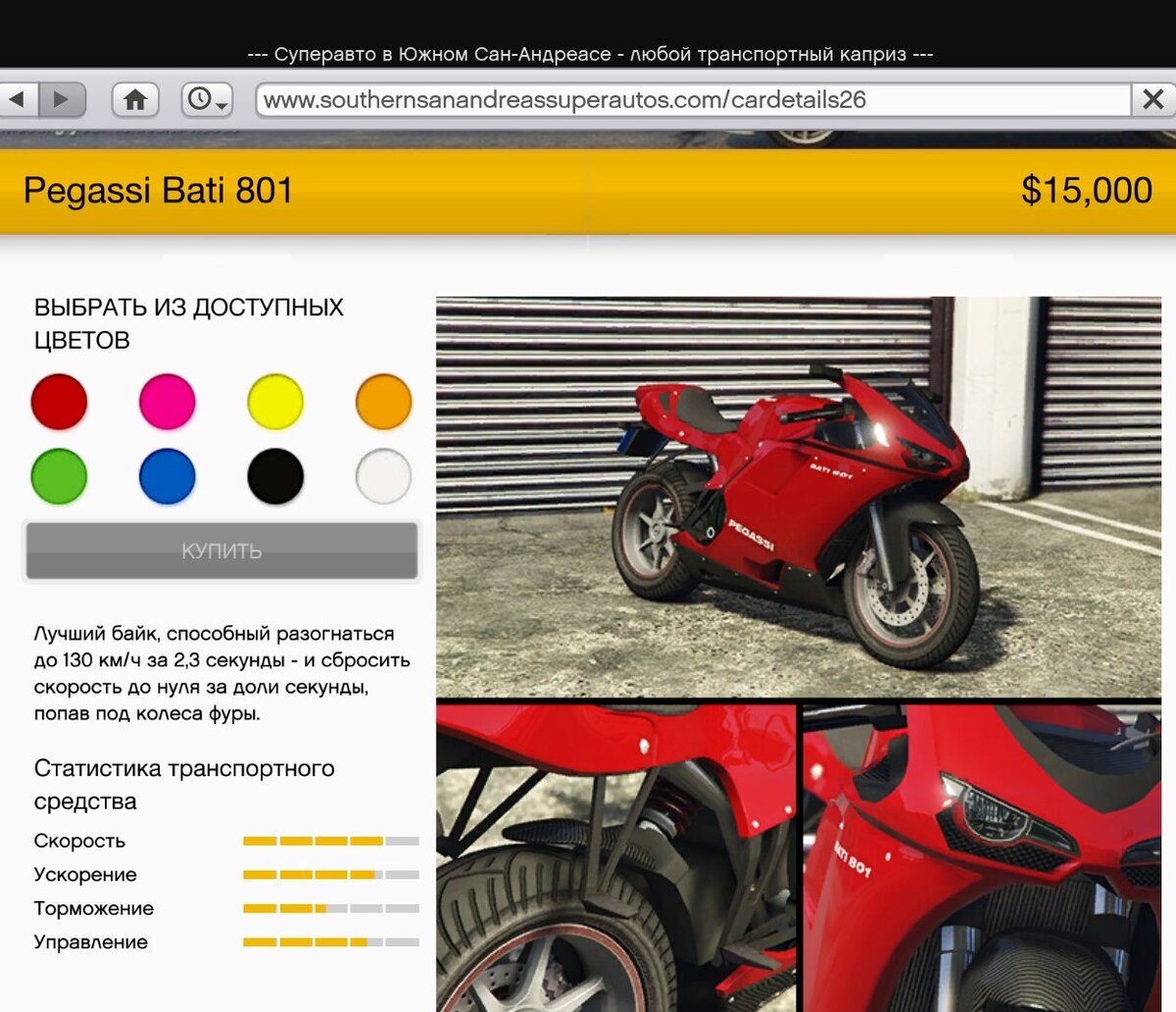
Task: Open the history clock dropdown
Action: [207, 99]
